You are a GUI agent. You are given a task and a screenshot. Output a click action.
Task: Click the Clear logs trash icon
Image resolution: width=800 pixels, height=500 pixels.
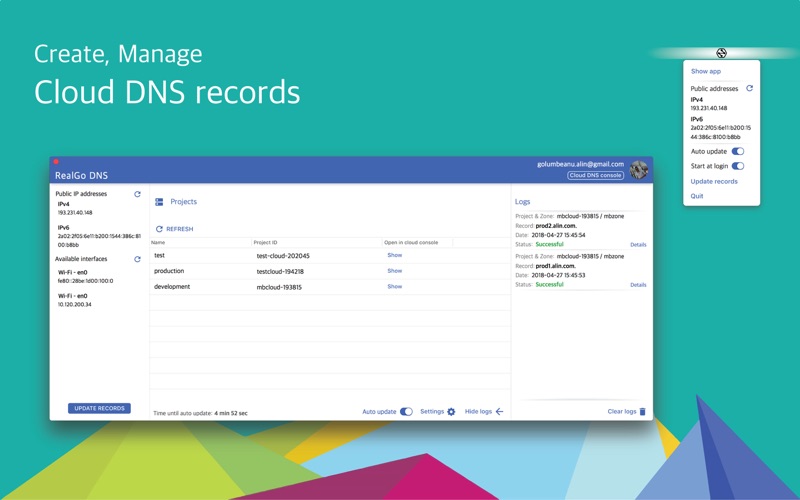click(642, 411)
